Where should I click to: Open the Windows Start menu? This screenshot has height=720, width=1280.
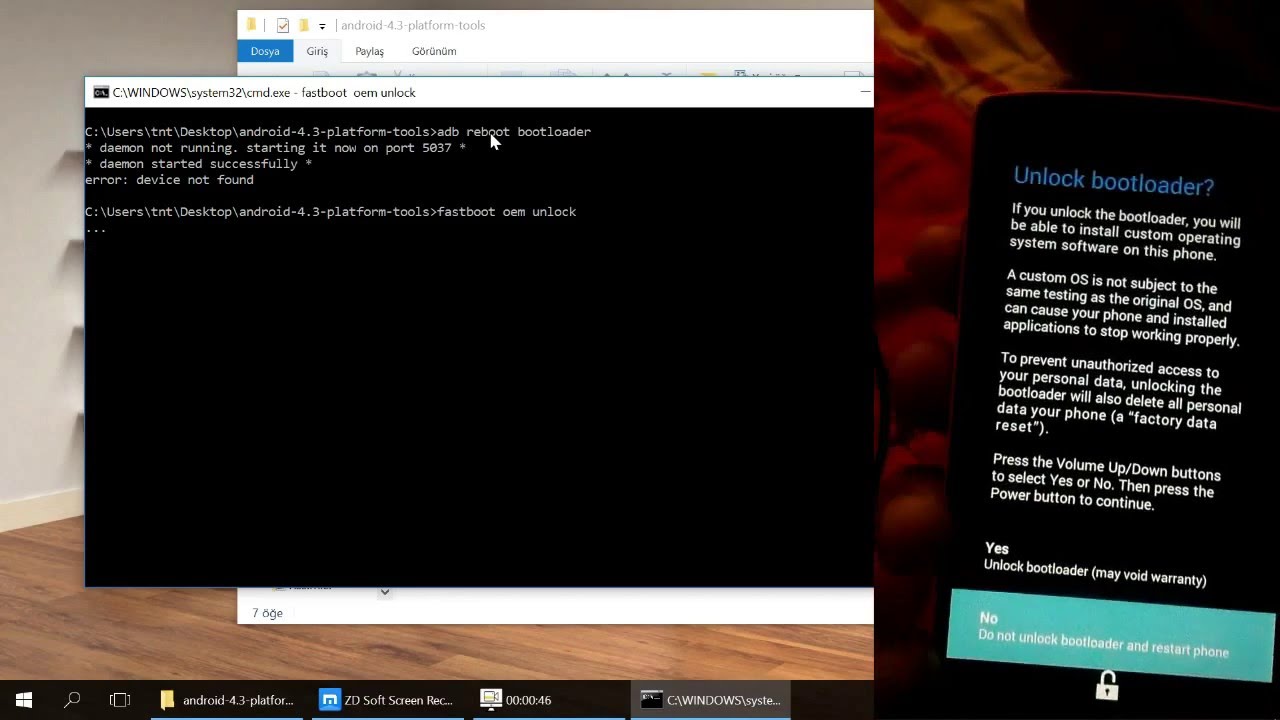pos(24,700)
